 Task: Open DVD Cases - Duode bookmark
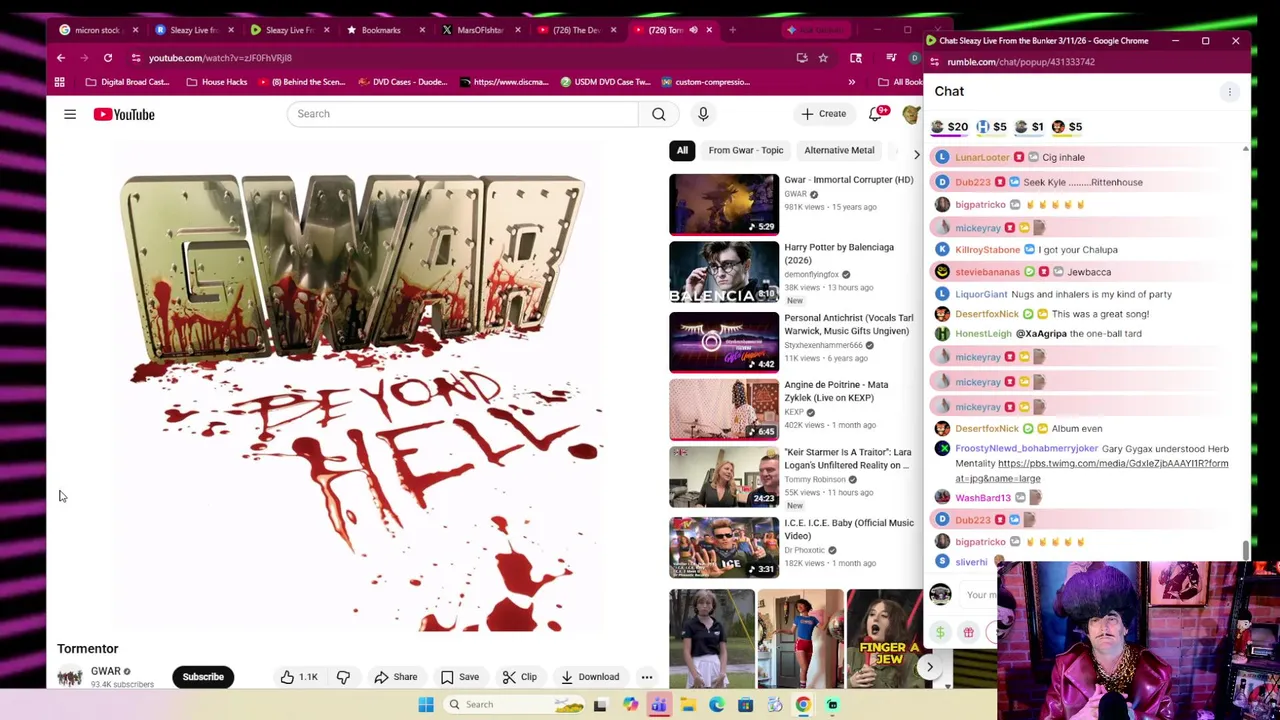[403, 82]
